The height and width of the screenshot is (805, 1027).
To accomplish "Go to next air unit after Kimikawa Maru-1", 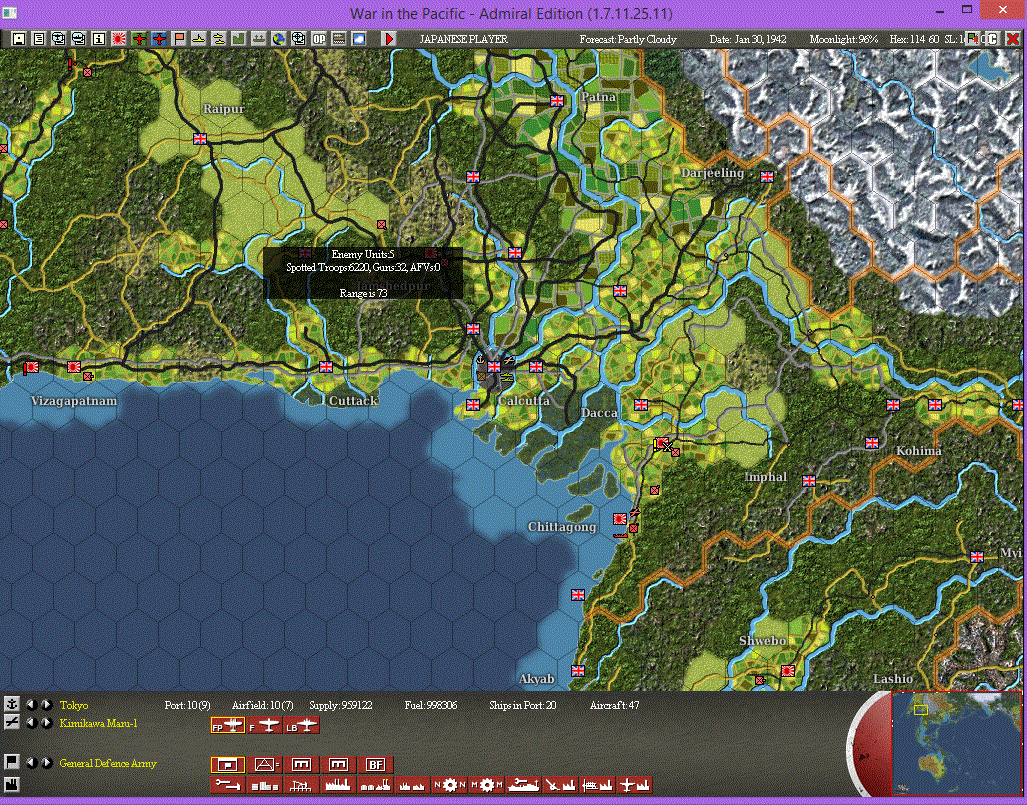I will [47, 722].
